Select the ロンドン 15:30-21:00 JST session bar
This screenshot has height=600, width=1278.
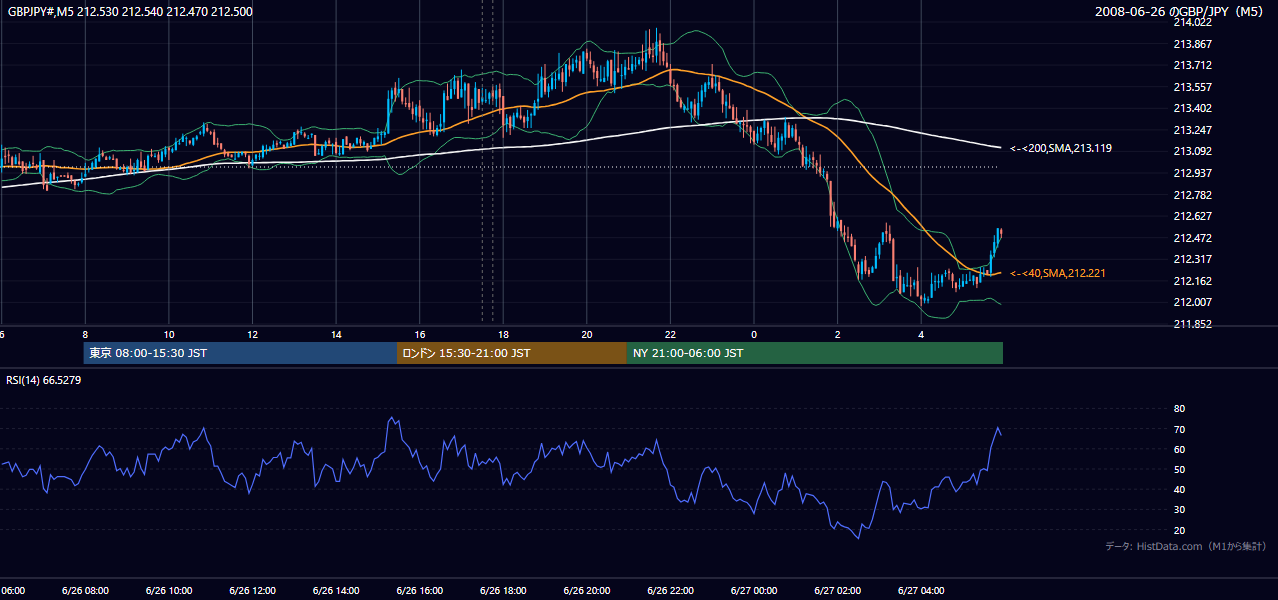tap(512, 353)
